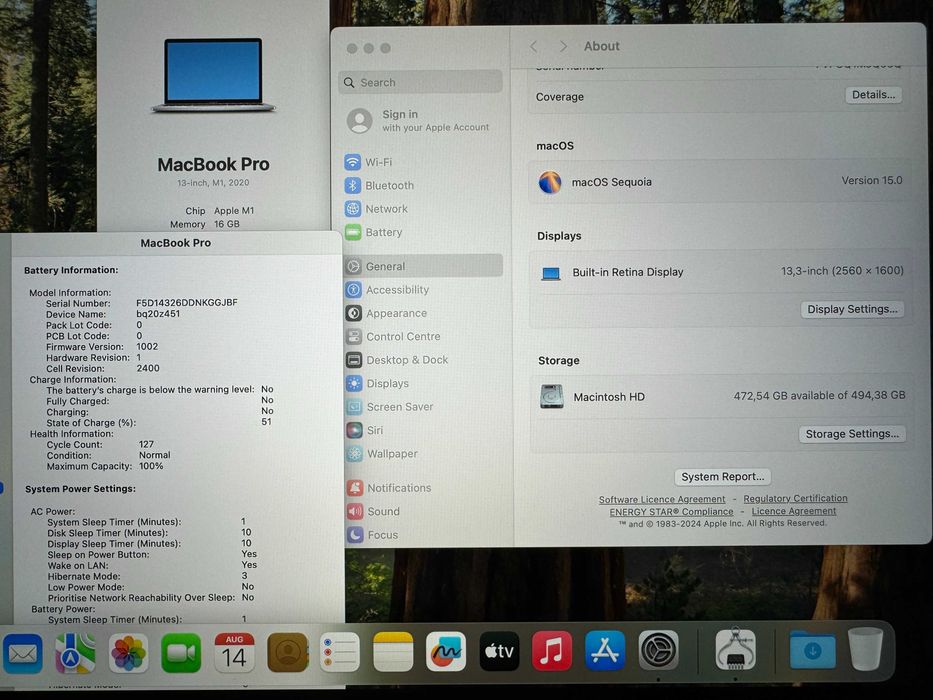Open Contacts app in dock

click(287, 652)
